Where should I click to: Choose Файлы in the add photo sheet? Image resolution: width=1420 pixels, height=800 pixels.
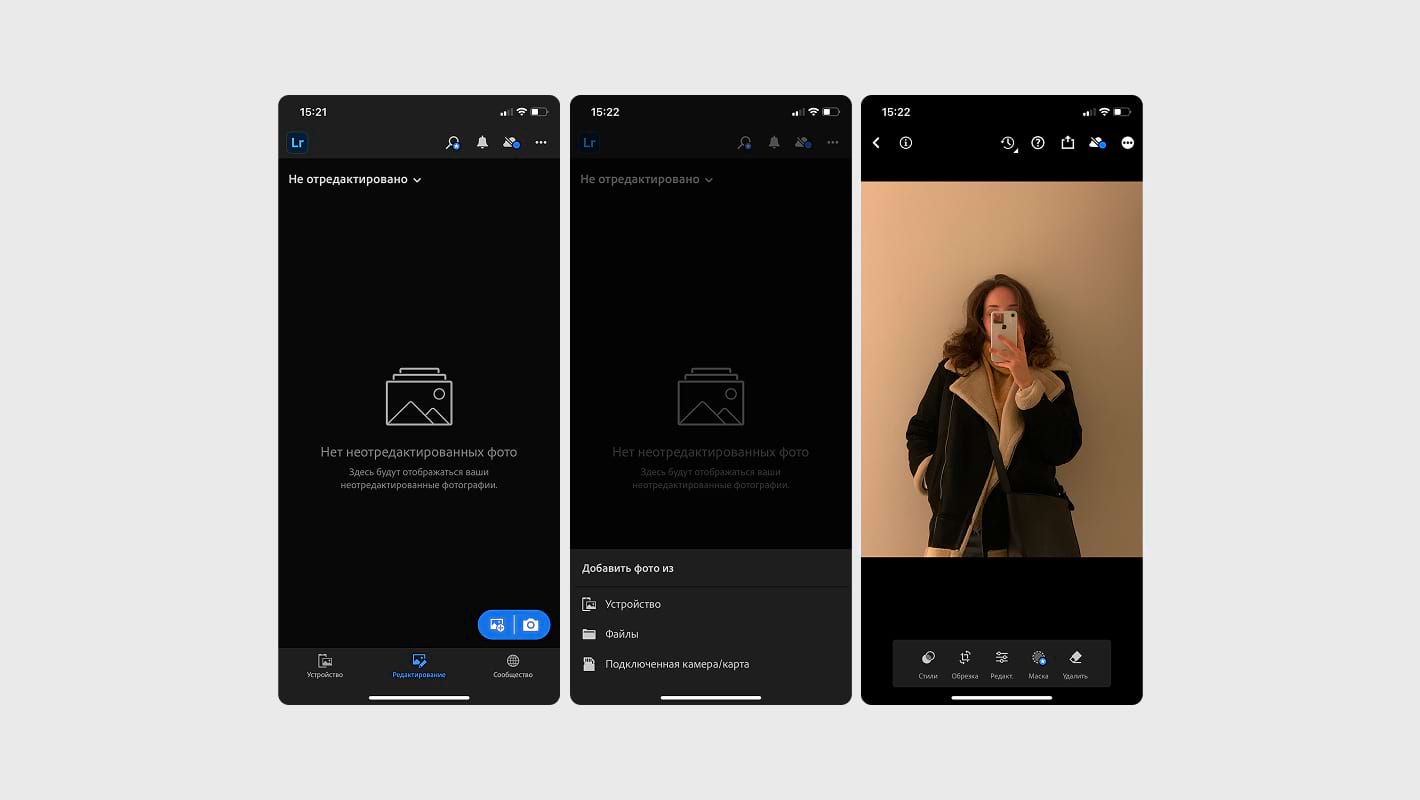[621, 634]
